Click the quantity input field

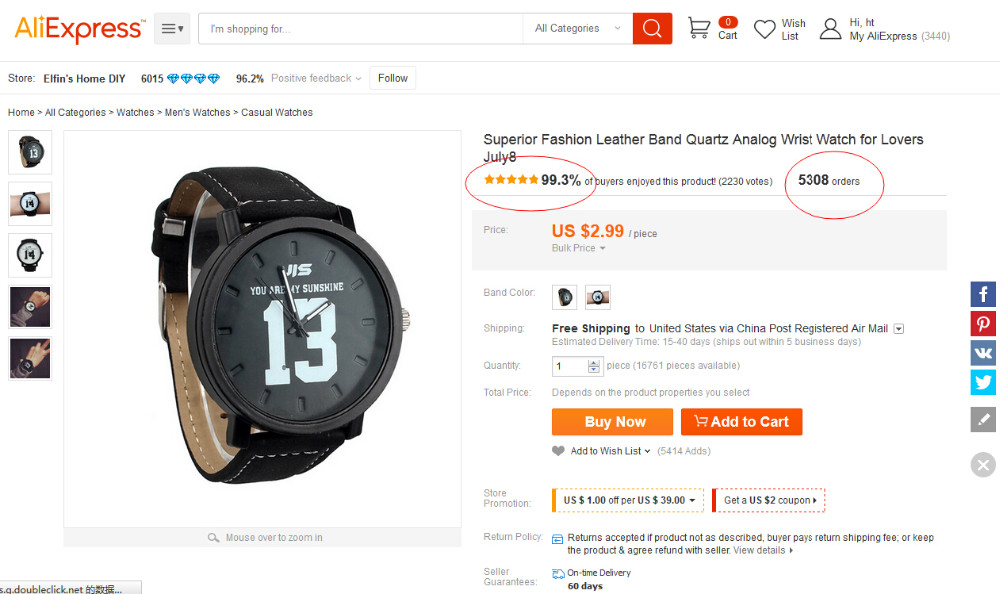pos(570,367)
